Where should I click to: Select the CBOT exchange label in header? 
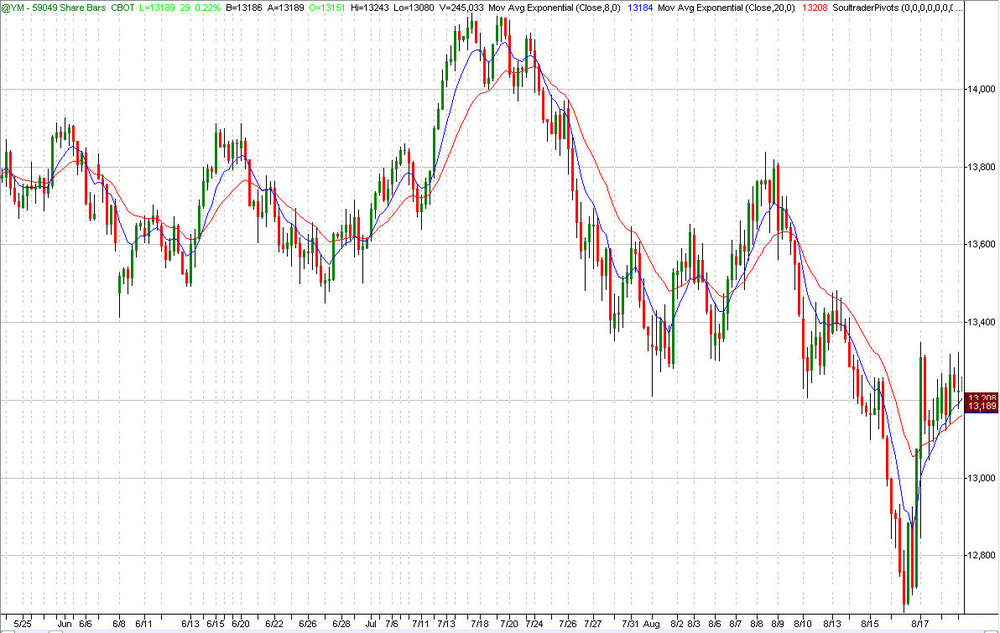tap(122, 8)
